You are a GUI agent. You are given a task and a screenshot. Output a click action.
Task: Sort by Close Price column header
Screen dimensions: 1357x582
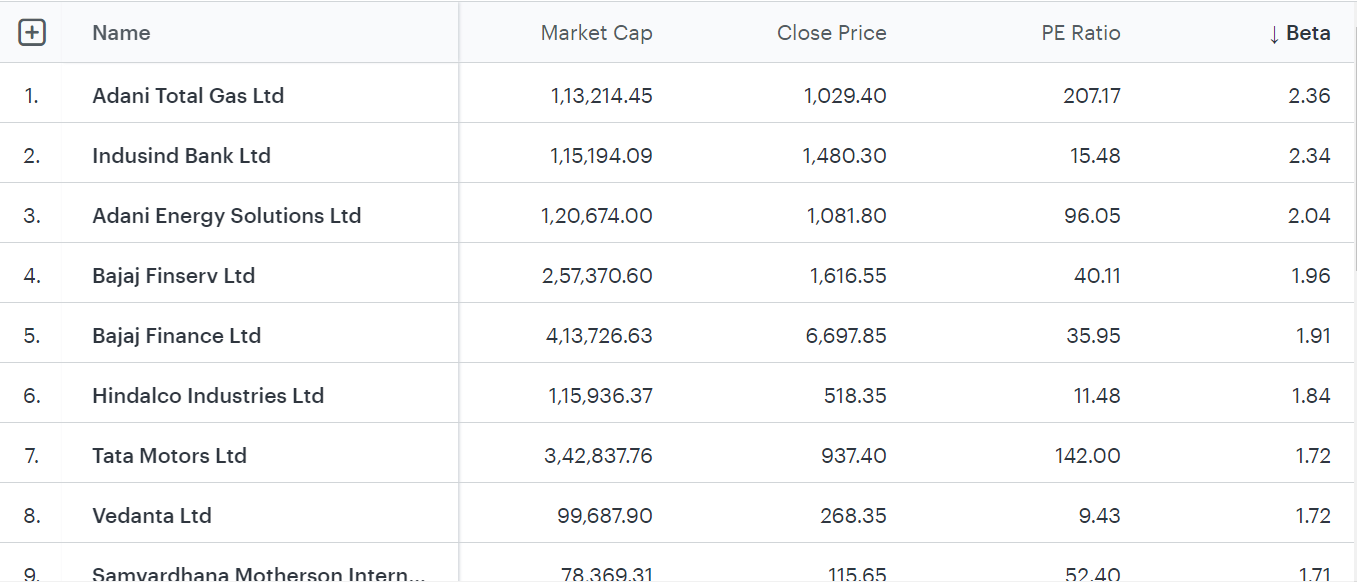[831, 33]
